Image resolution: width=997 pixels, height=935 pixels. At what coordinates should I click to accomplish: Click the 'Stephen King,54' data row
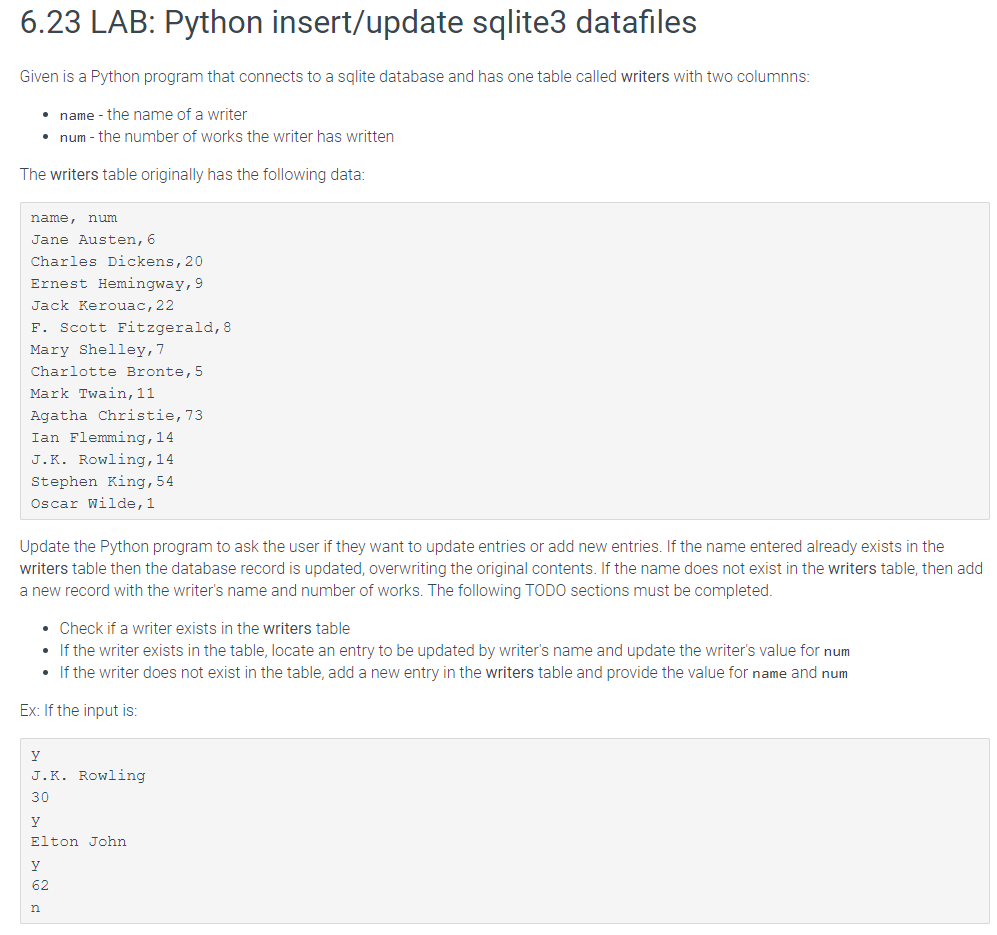click(x=102, y=481)
